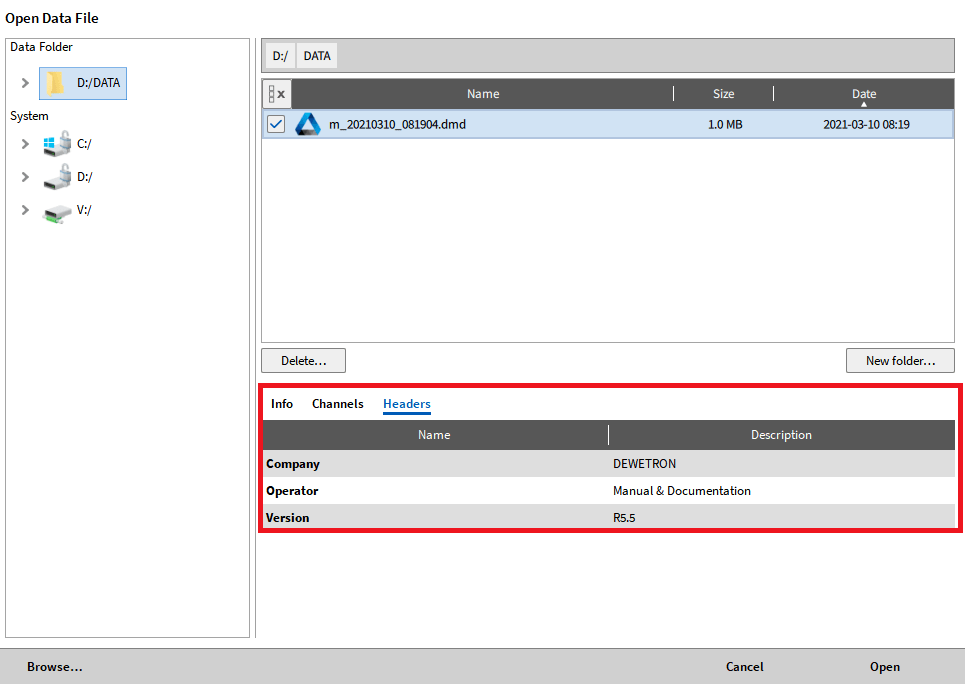
Task: Navigate to DATA breadcrumb segment
Action: click(317, 56)
